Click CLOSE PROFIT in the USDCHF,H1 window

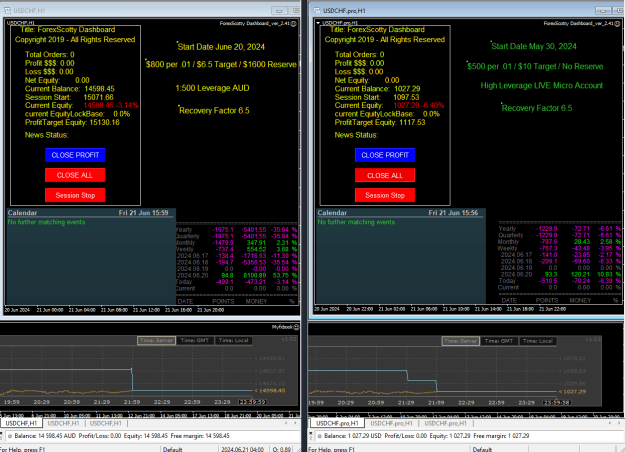75,155
